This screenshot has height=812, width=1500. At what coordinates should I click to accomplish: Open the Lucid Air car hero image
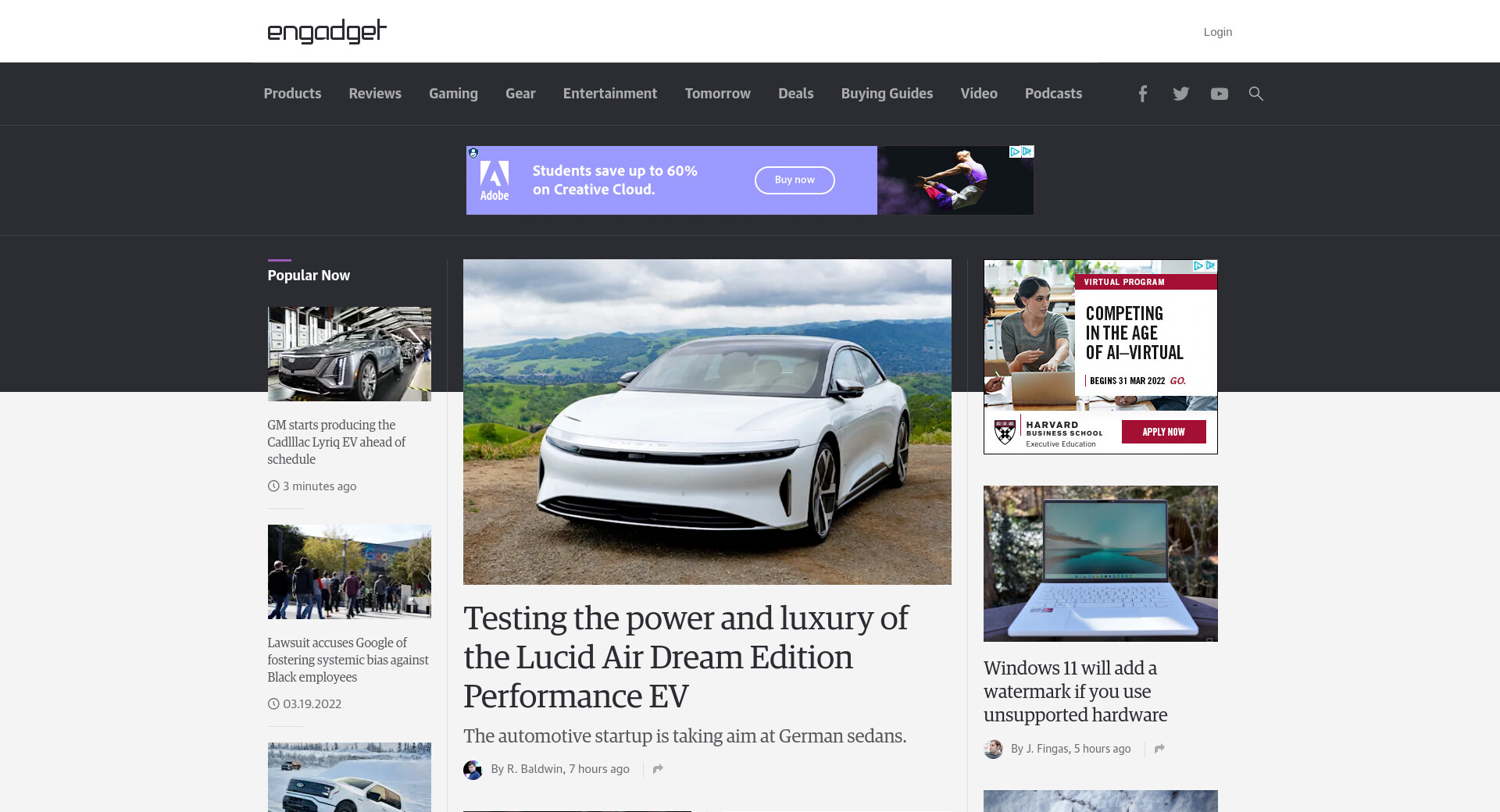[x=707, y=422]
